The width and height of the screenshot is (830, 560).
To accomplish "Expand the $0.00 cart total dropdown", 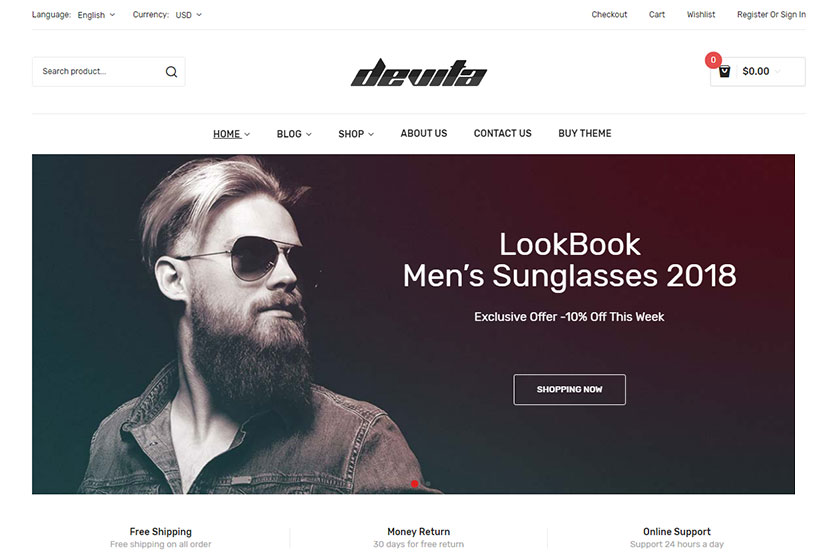I will tap(761, 71).
